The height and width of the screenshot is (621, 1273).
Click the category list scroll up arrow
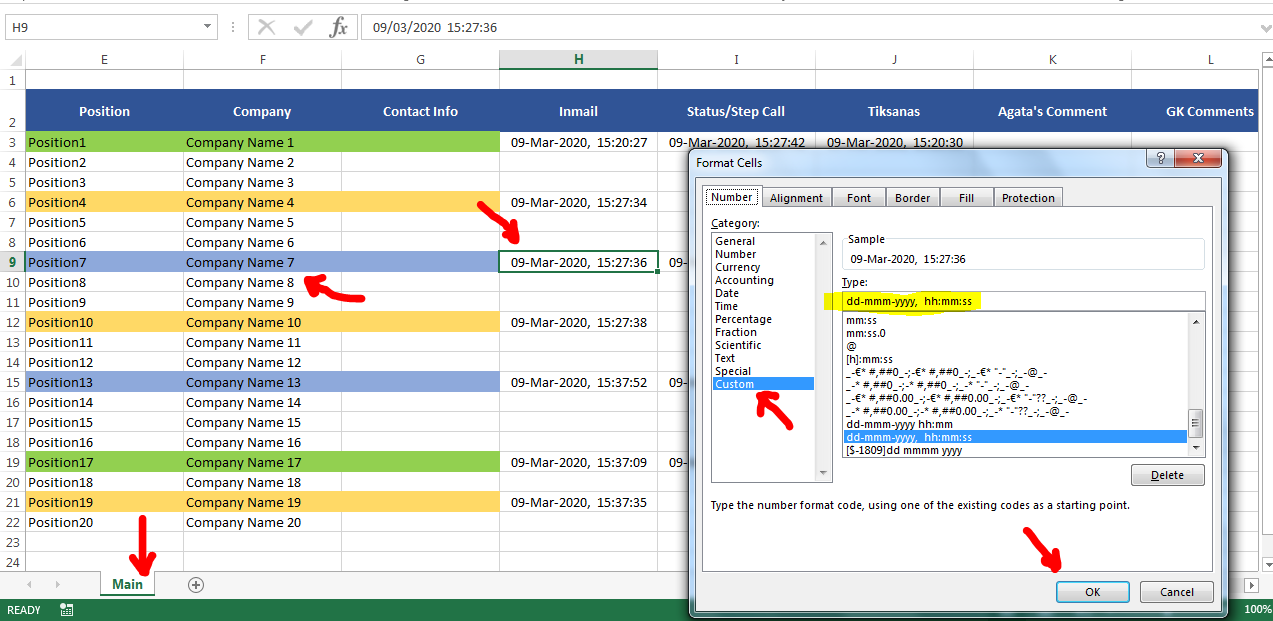click(x=824, y=242)
